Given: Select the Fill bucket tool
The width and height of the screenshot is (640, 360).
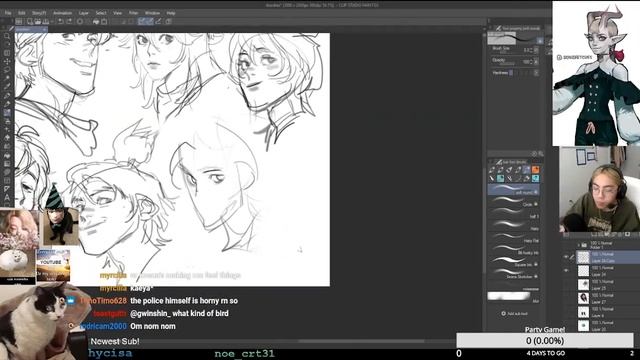Looking at the screenshot, I should point(7,156).
